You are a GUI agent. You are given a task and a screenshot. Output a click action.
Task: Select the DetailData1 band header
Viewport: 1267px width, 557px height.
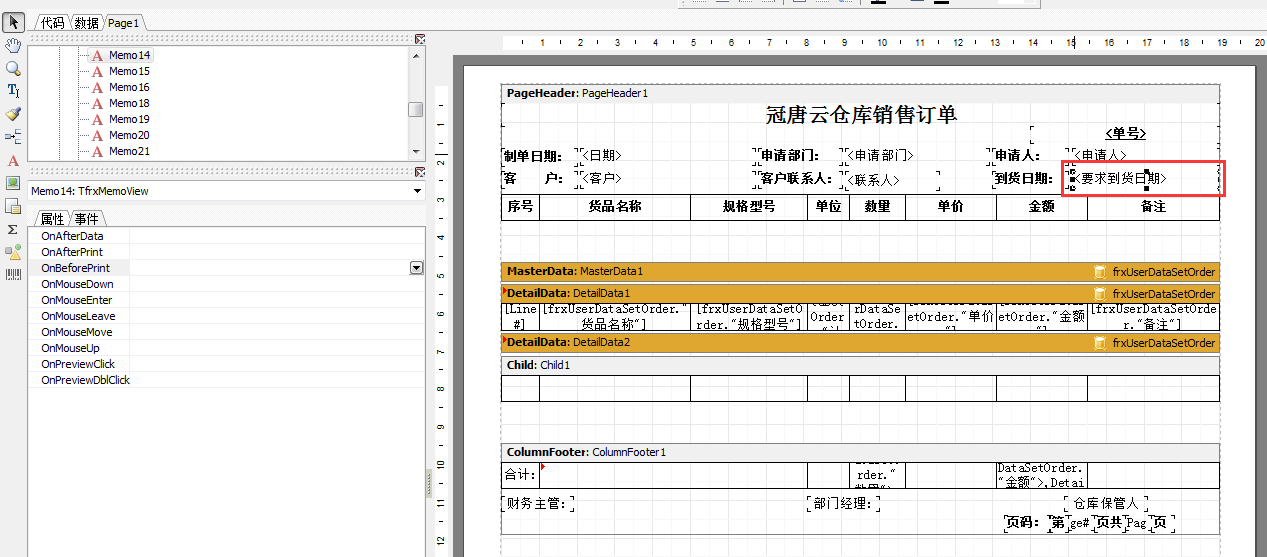pyautogui.click(x=860, y=293)
